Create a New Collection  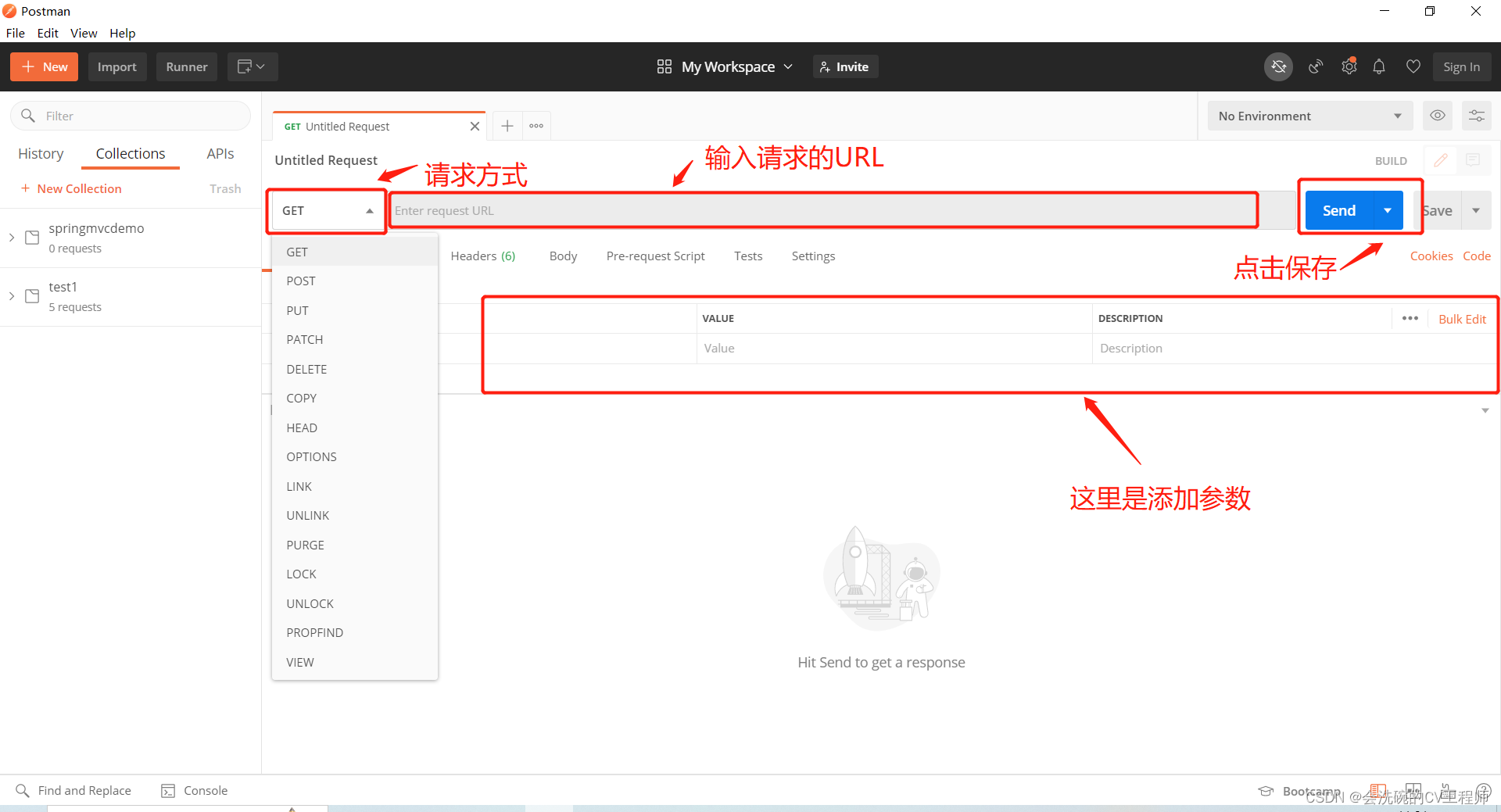tap(71, 189)
